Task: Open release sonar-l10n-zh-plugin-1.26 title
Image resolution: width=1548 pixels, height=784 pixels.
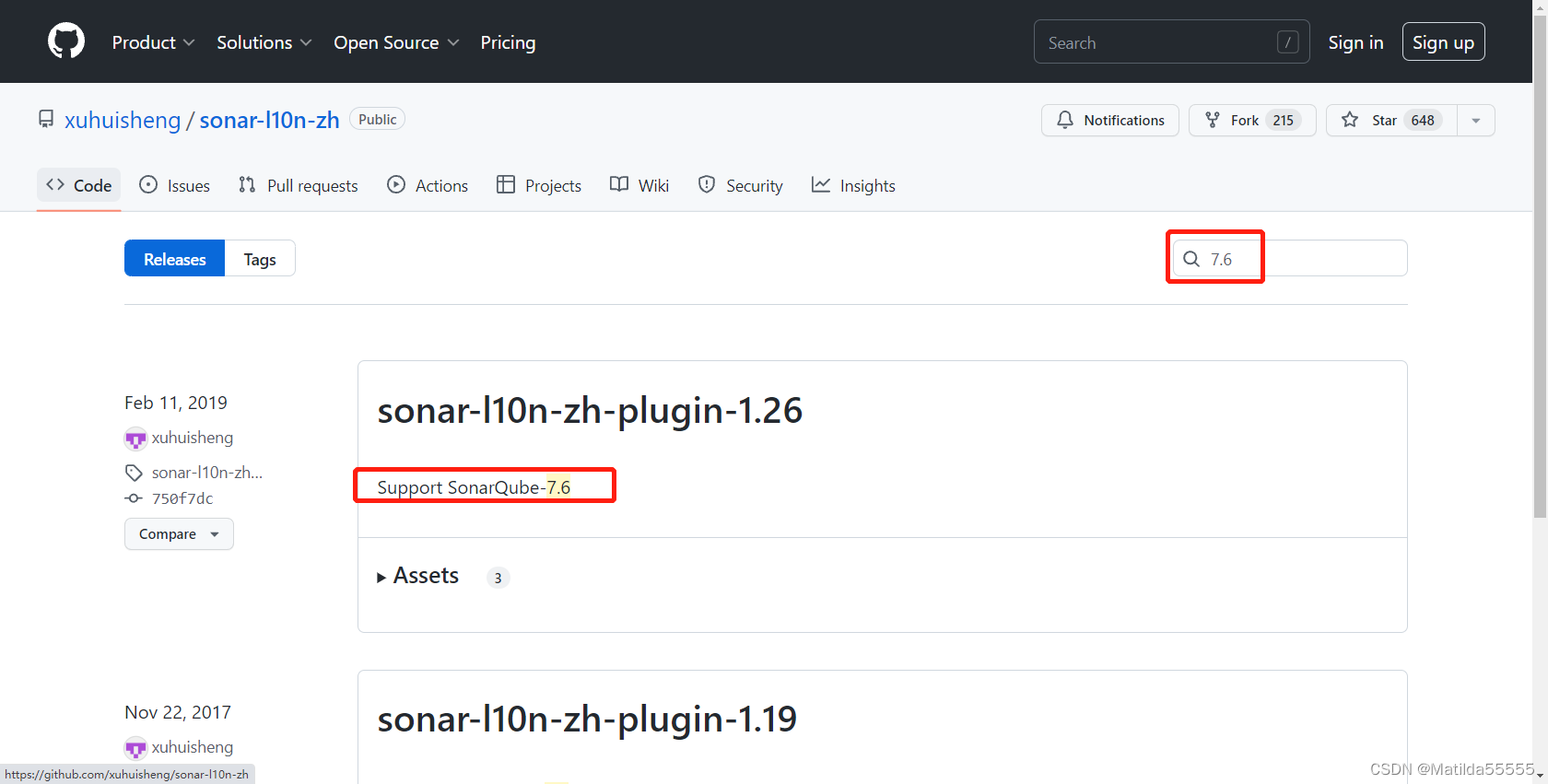Action: (x=590, y=410)
